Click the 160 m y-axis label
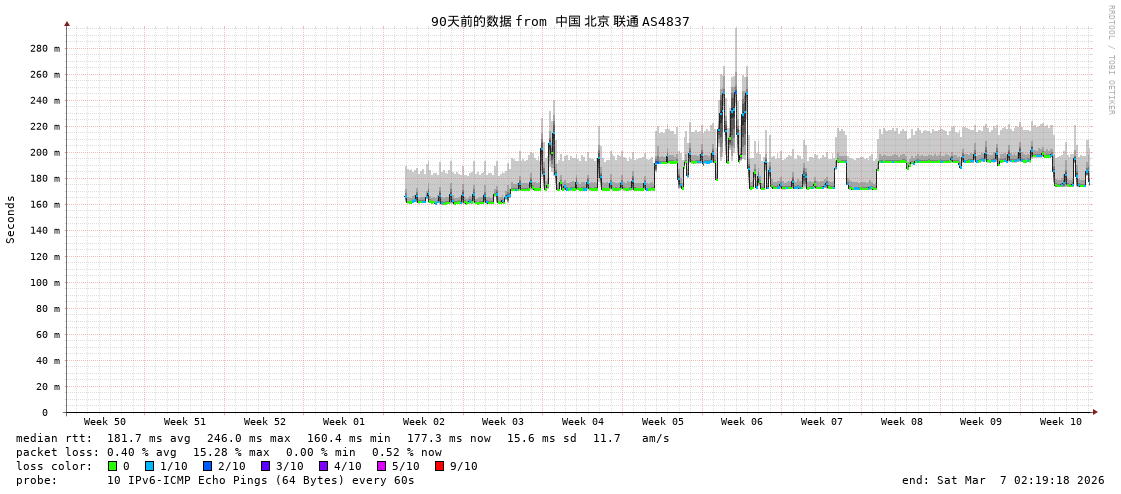Screen dimensions: 1121x494 tap(44, 204)
